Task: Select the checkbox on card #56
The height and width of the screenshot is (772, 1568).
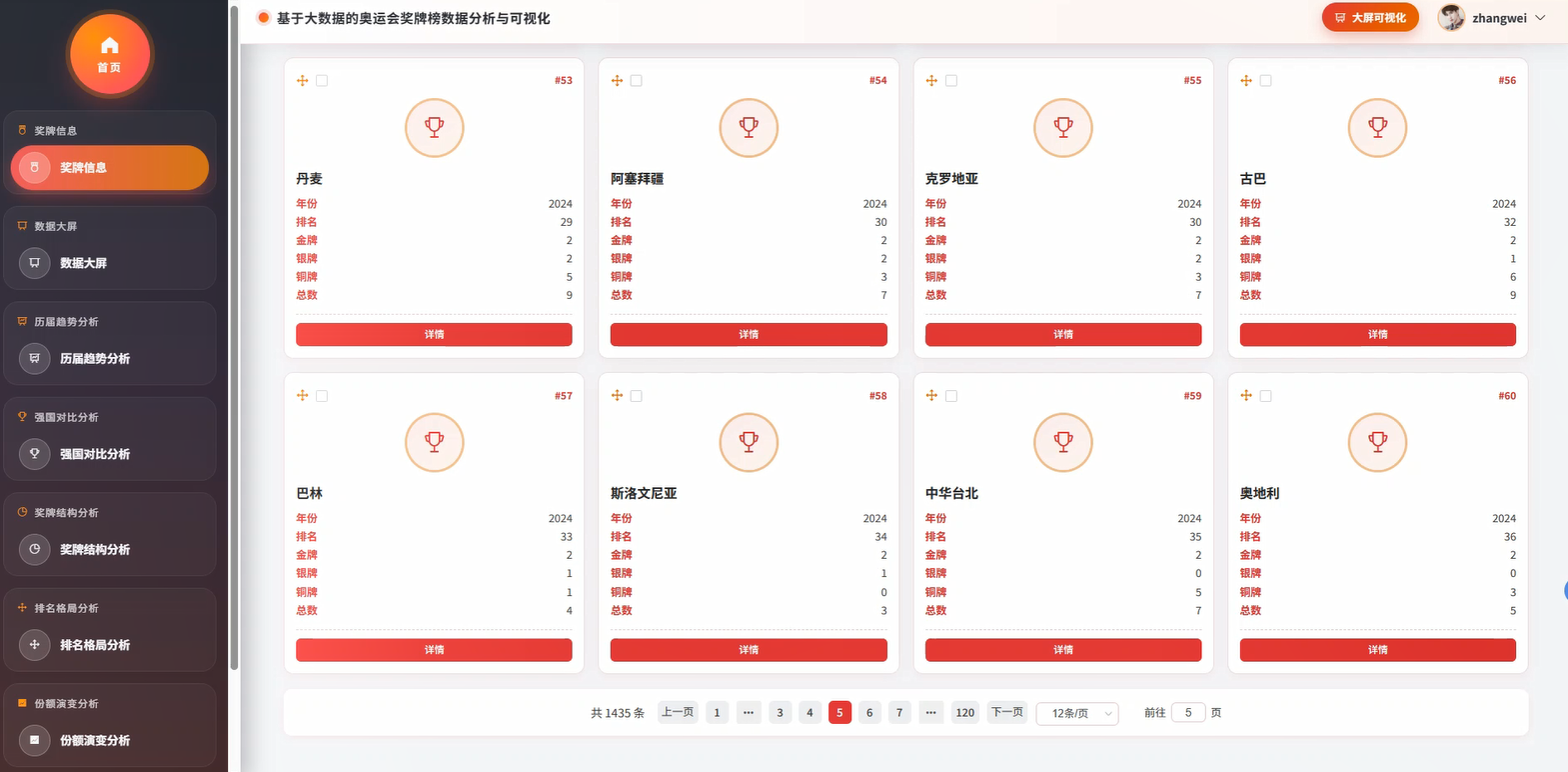Action: (x=1265, y=80)
